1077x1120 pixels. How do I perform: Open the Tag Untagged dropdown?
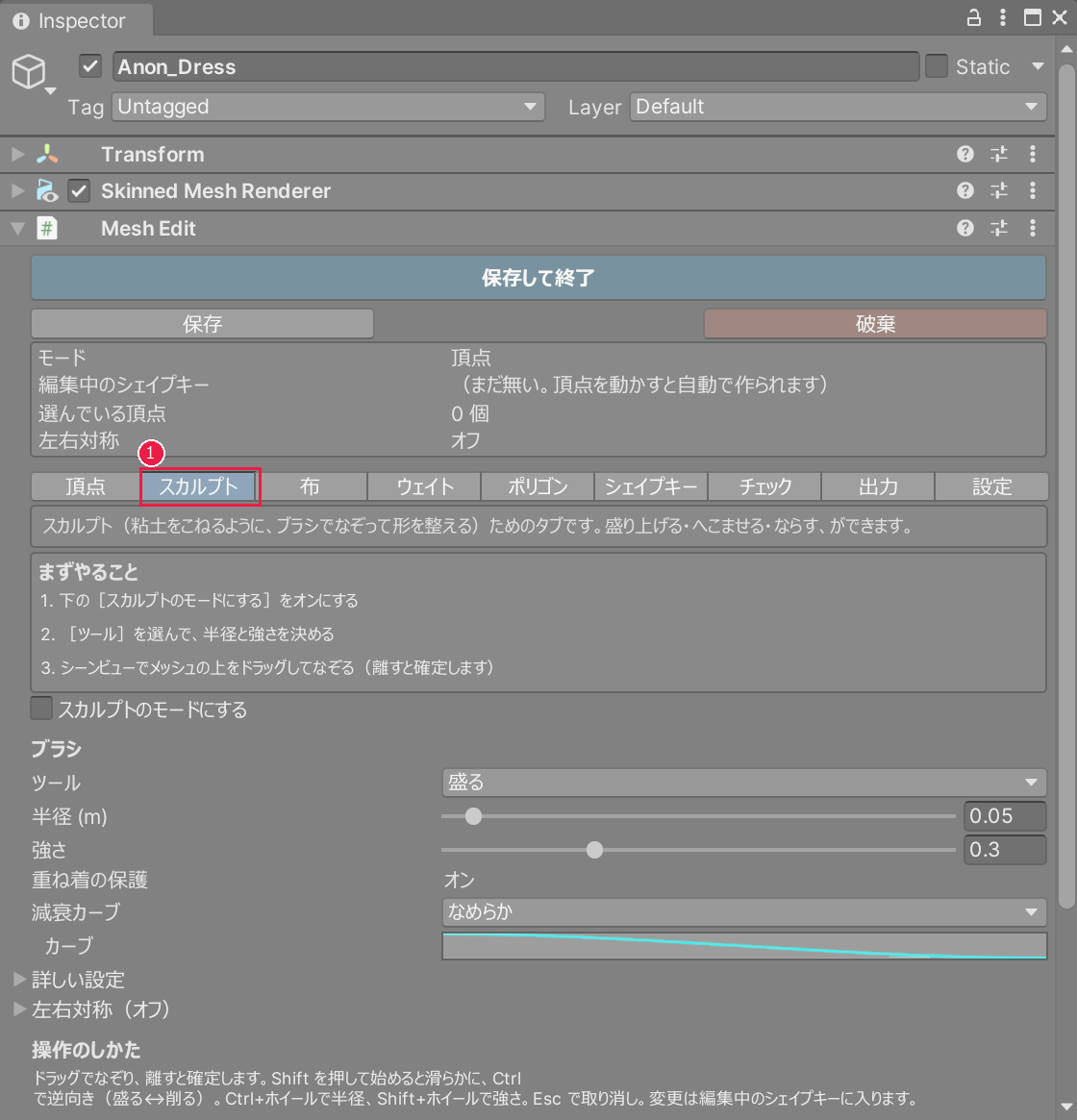point(328,107)
